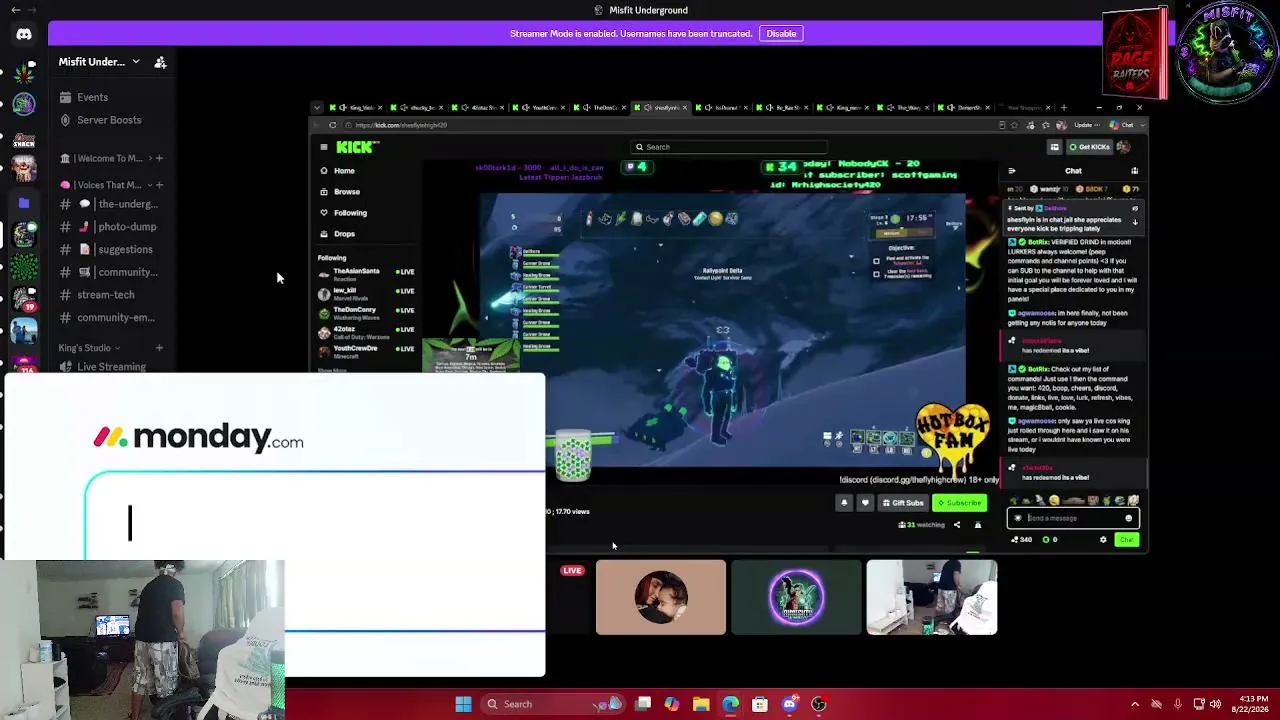Collapse the King's Studio category
Screen dimensions: 1280x720
tap(89, 348)
